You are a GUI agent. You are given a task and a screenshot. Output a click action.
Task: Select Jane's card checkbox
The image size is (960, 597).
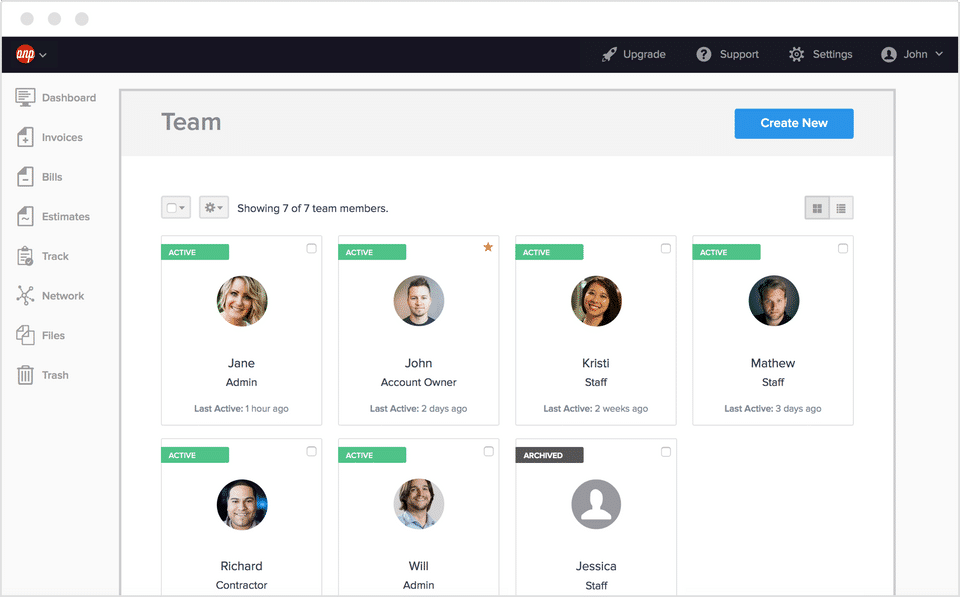pos(312,248)
